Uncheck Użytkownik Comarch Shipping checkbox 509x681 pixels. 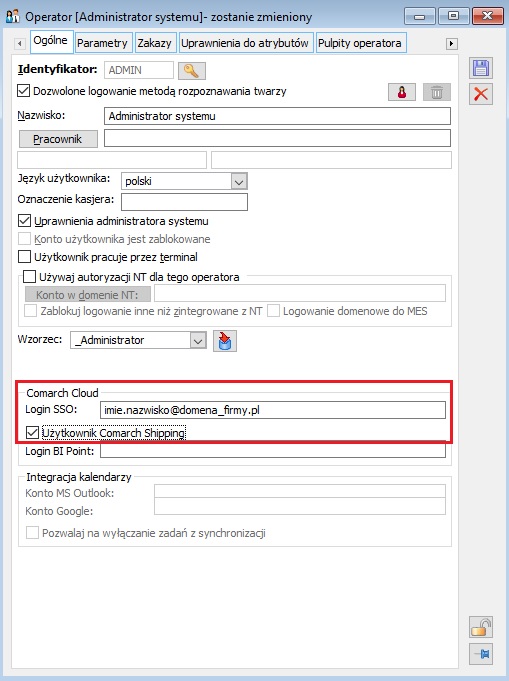click(32, 433)
